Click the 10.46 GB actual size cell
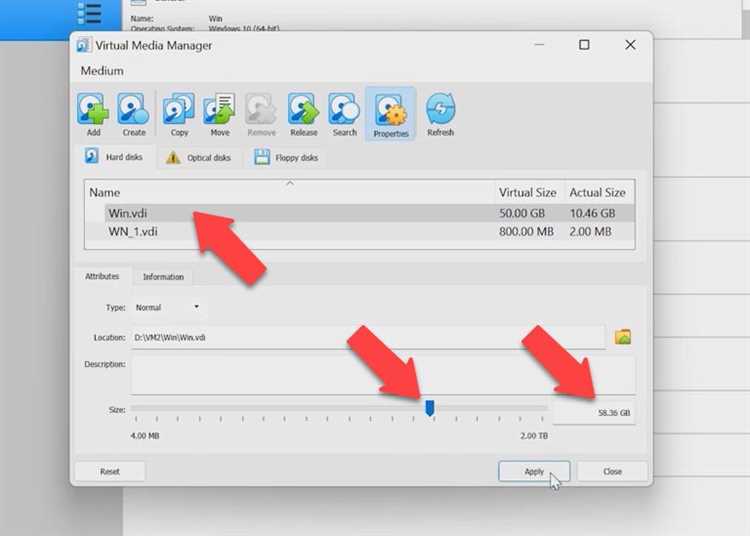This screenshot has width=750, height=536. point(592,213)
